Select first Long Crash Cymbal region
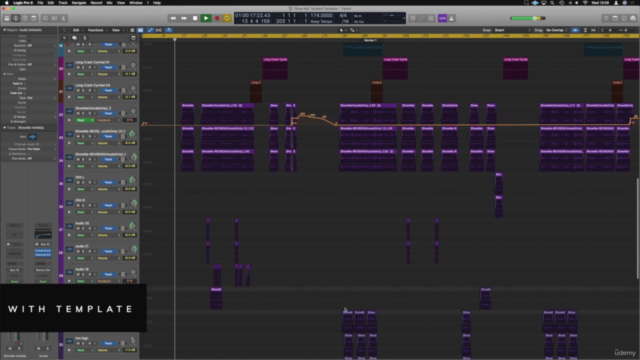The height and width of the screenshot is (360, 640). (x=275, y=68)
